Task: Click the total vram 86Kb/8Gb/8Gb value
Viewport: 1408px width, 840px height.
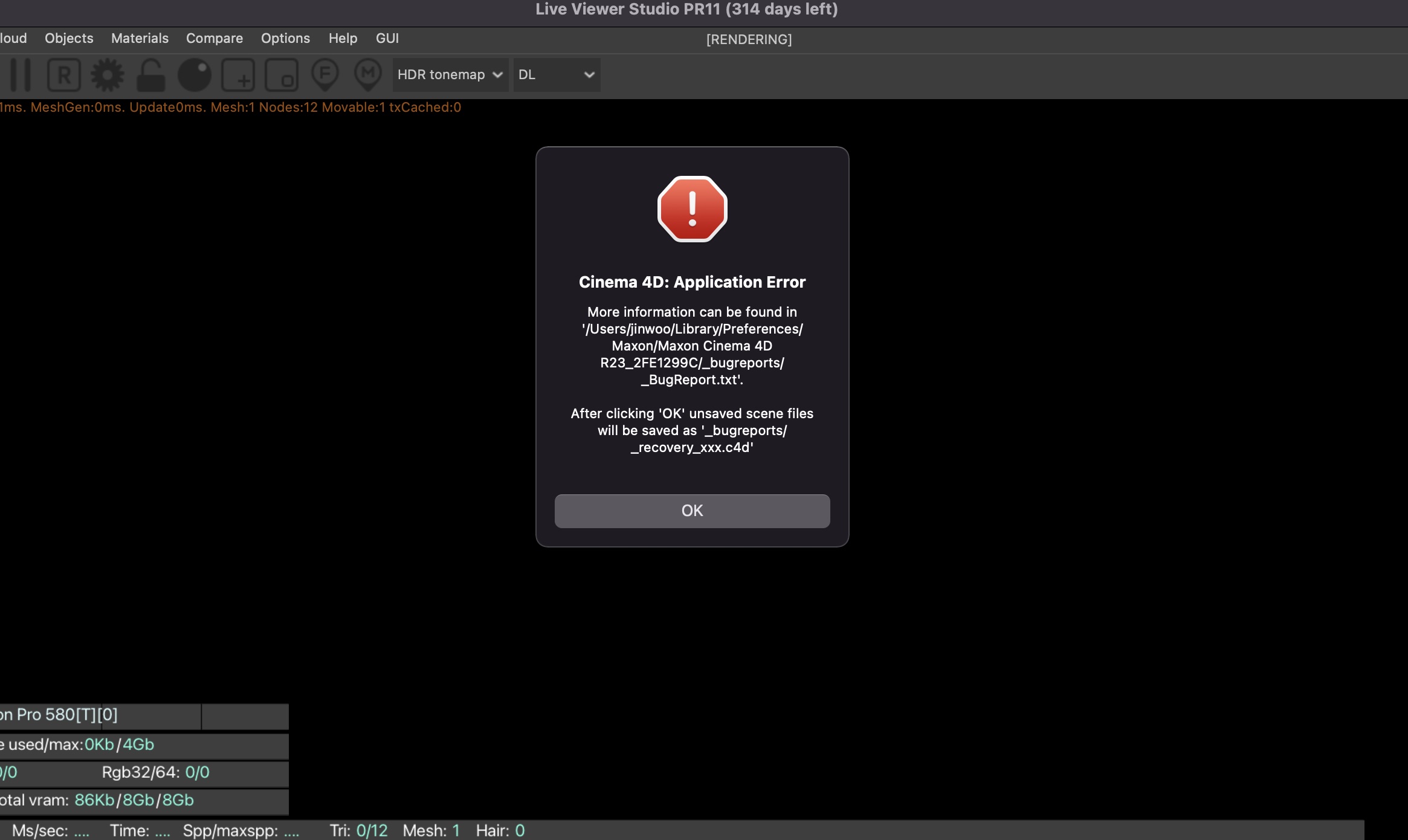Action: pos(134,800)
